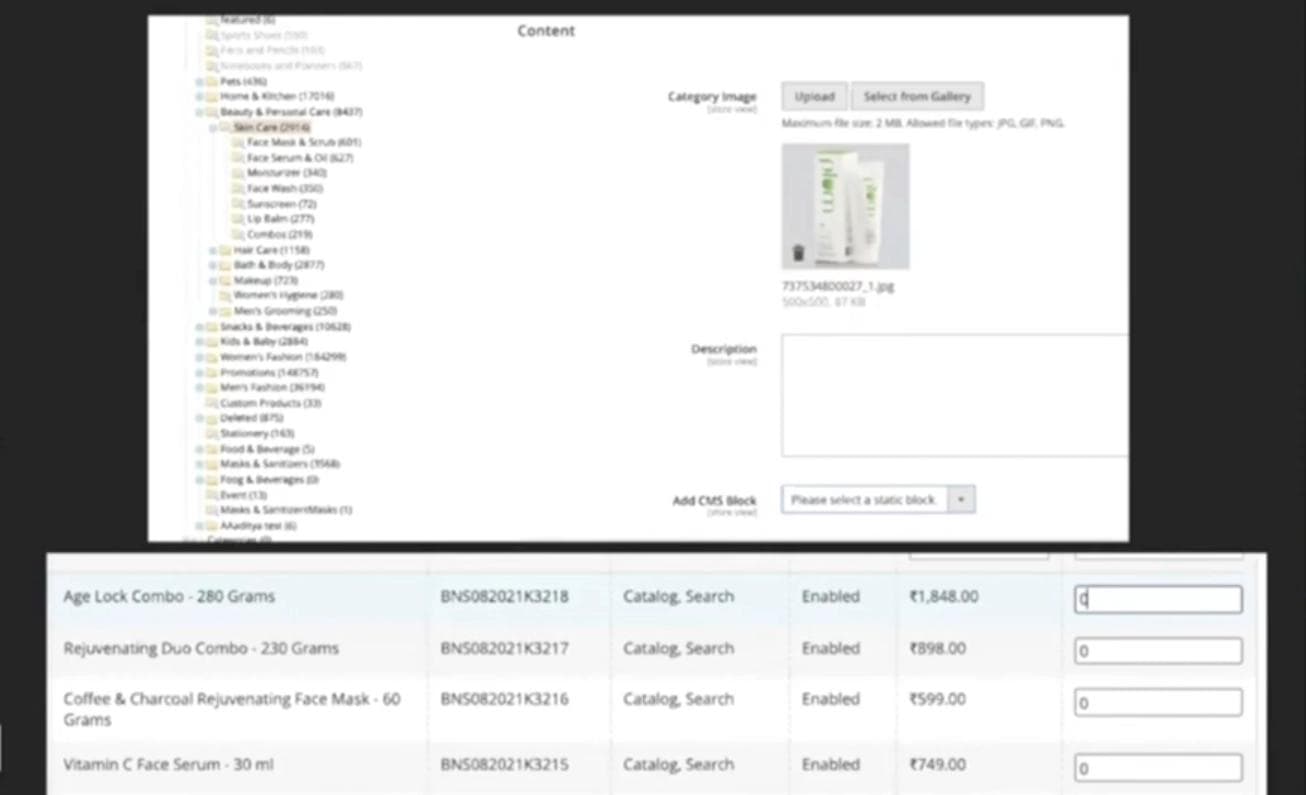The height and width of the screenshot is (795, 1306).
Task: Click the quantity field for Age Lock Combo
Action: [x=1157, y=598]
